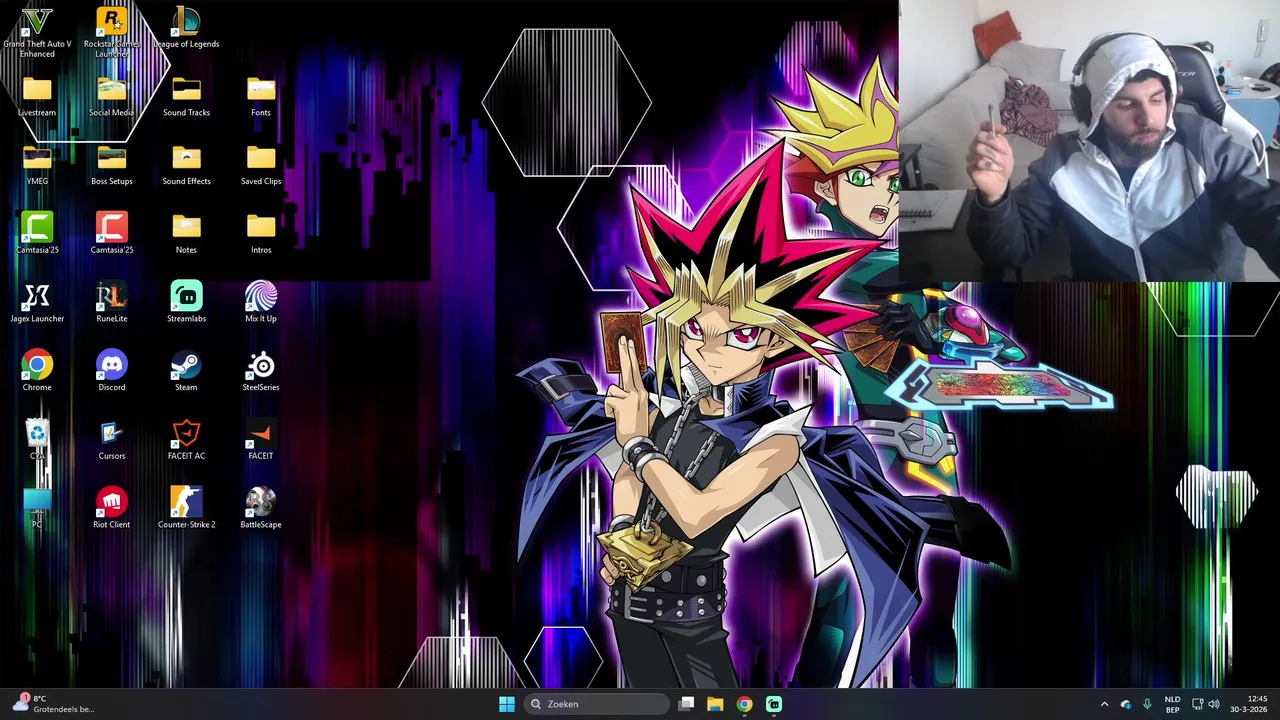The image size is (1280, 720).
Task: Select the YMEG folder
Action: pos(37,166)
